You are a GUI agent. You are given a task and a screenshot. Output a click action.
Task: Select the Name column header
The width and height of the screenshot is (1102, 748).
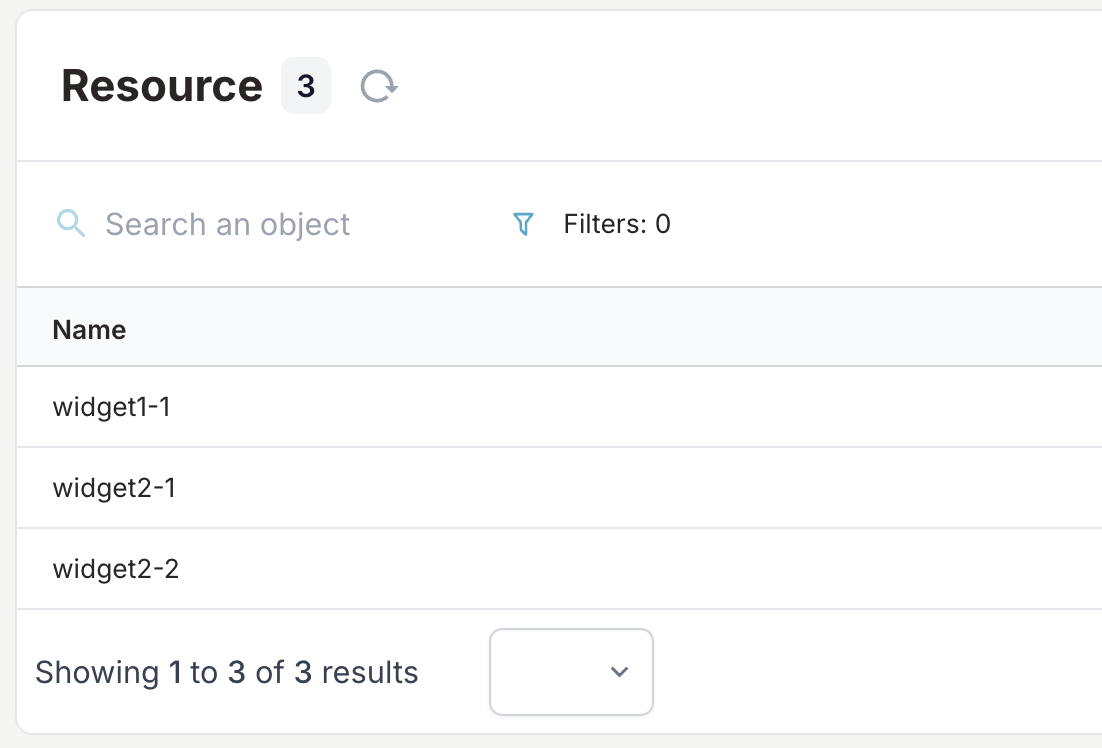click(x=89, y=329)
